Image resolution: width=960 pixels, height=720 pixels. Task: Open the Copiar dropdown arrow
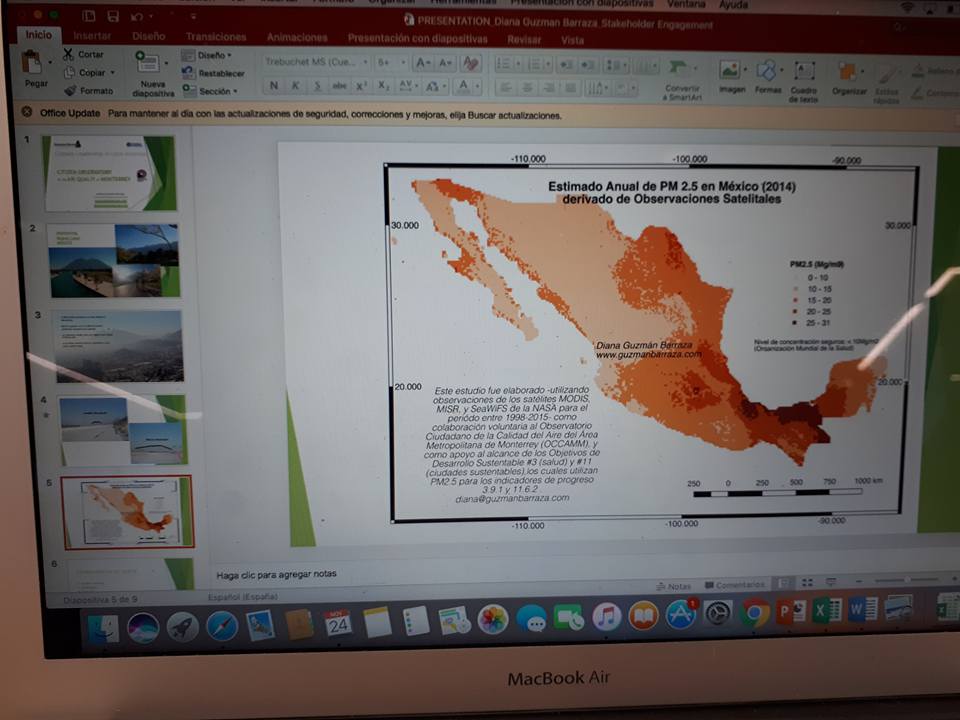point(113,72)
